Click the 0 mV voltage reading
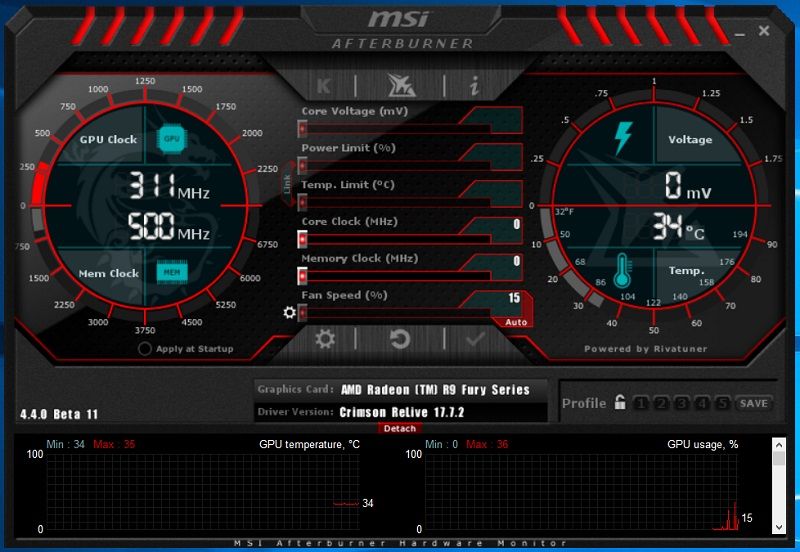 click(x=688, y=186)
